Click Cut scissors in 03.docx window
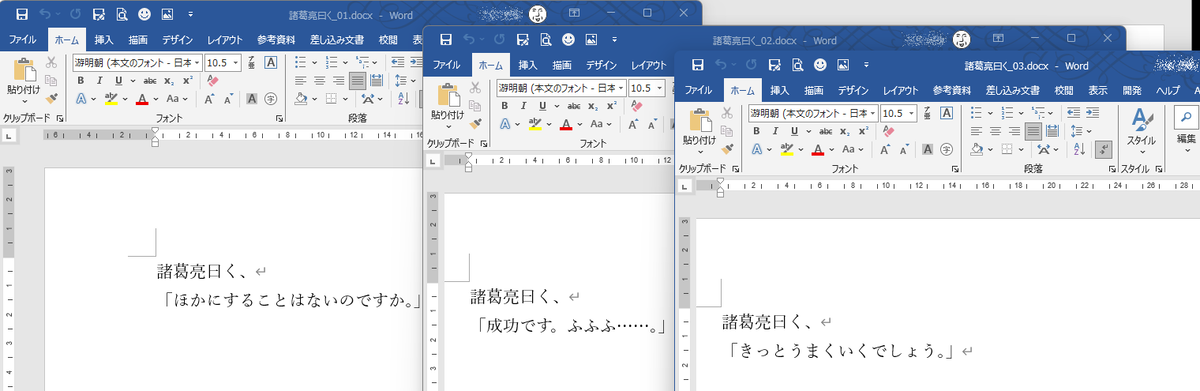Screen dimensions: 1200x391 tap(727, 113)
